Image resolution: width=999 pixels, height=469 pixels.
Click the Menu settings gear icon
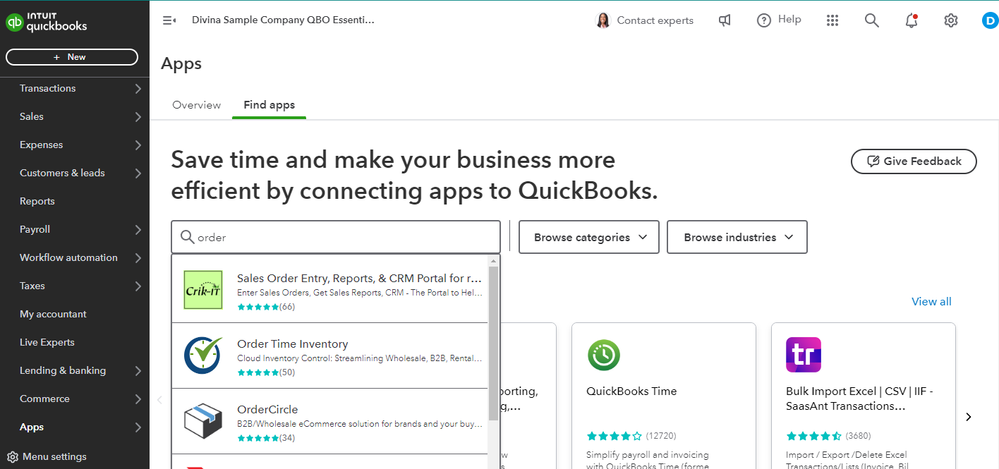click(12, 456)
